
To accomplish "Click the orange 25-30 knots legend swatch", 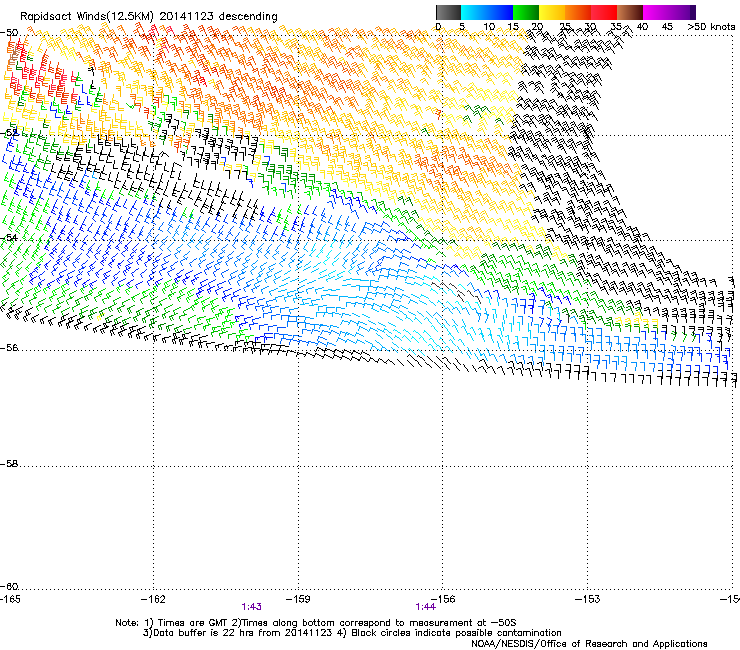I will click(x=578, y=12).
